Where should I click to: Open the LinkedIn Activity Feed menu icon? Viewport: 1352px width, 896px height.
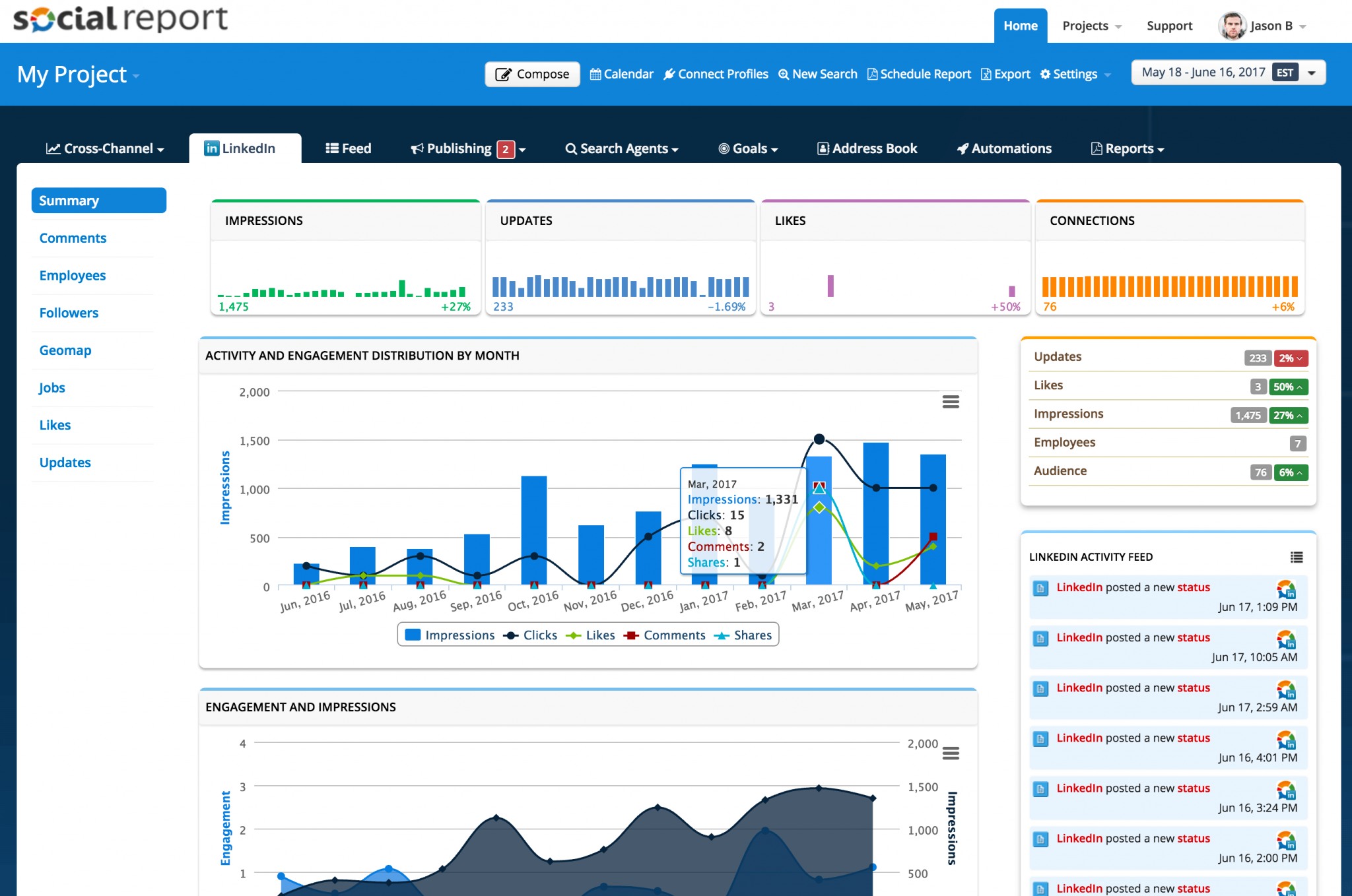click(1296, 557)
